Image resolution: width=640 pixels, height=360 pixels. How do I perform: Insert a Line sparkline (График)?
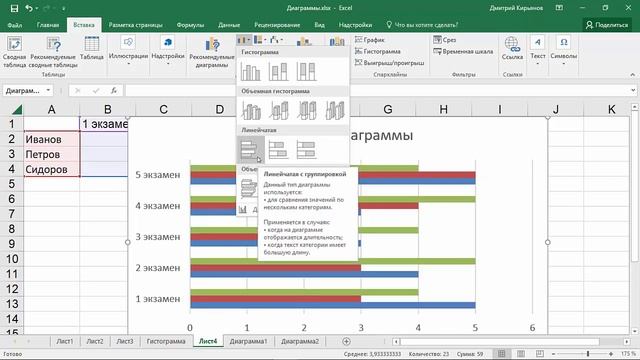370,40
